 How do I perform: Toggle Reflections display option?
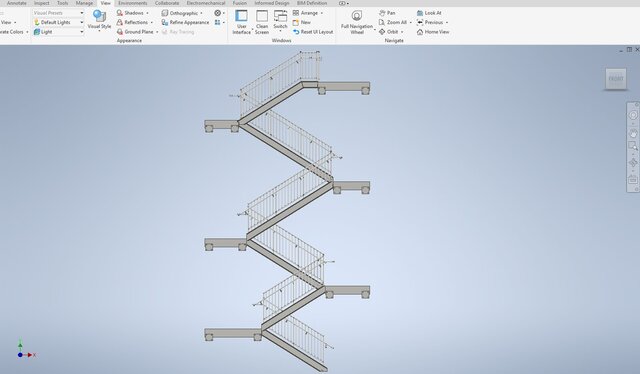tap(132, 22)
